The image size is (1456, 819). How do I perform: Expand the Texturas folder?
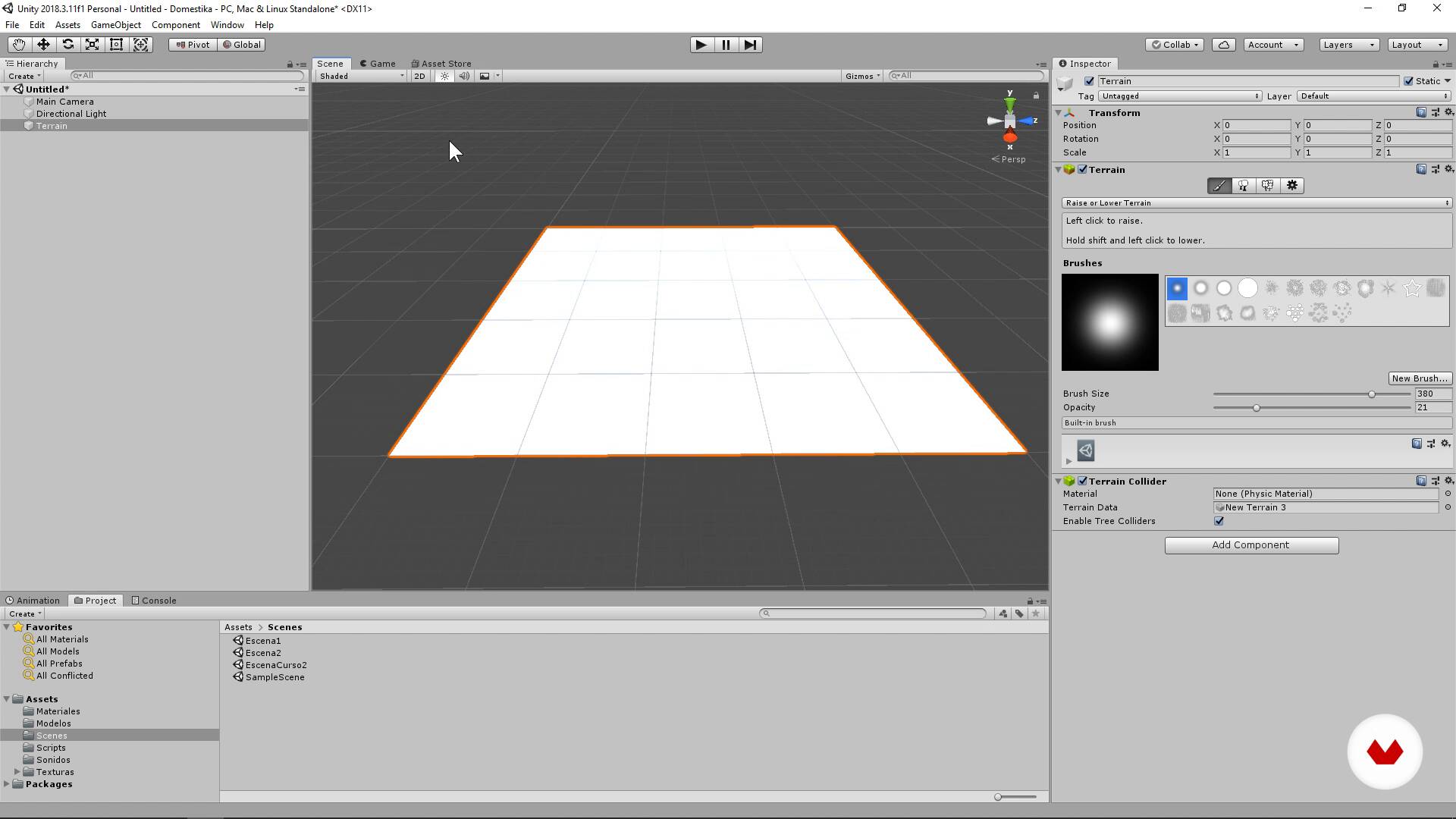17,772
